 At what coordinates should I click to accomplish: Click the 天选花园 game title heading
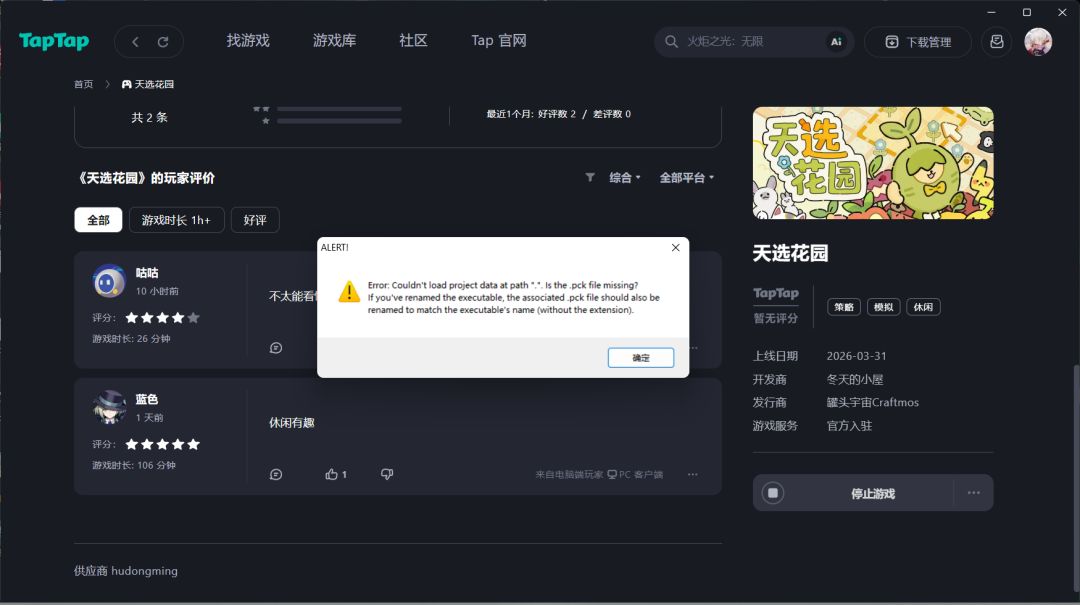(791, 254)
